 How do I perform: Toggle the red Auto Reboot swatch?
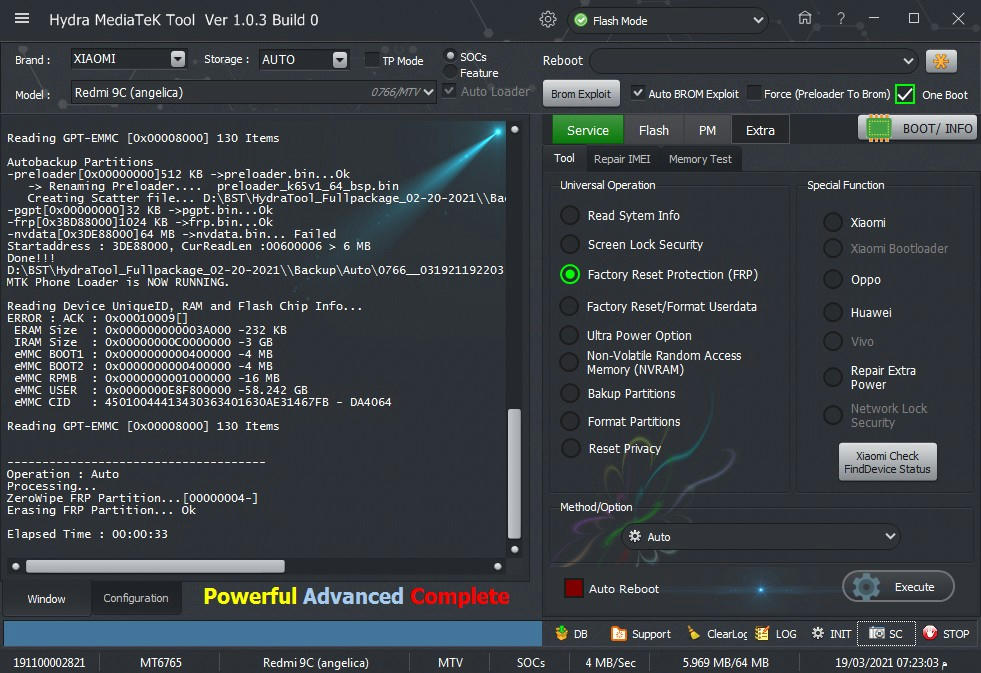[x=574, y=588]
